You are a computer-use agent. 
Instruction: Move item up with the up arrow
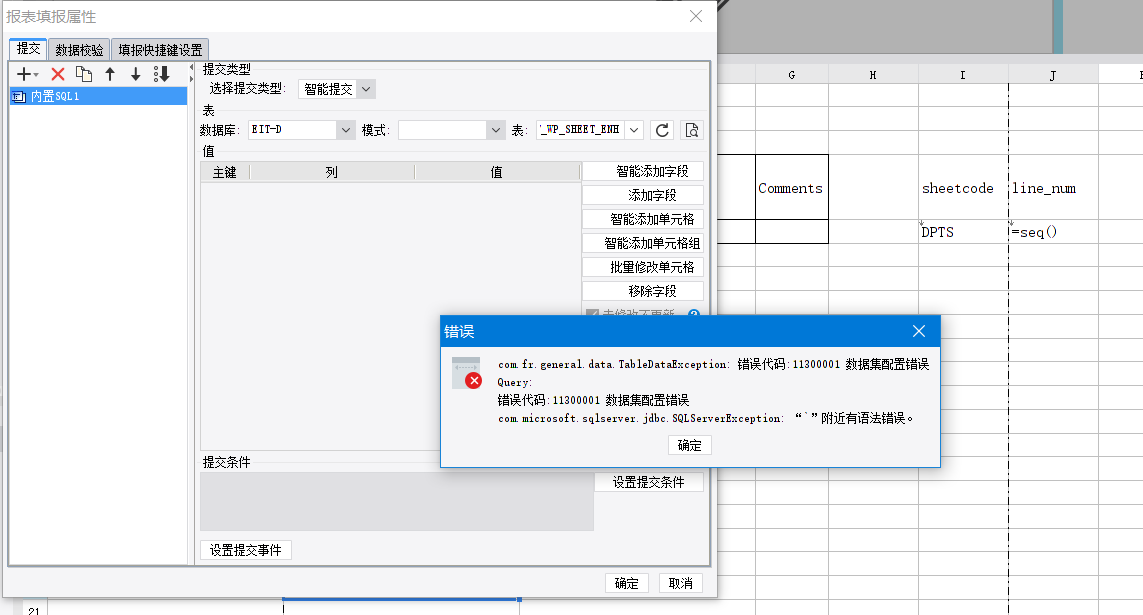[110, 74]
